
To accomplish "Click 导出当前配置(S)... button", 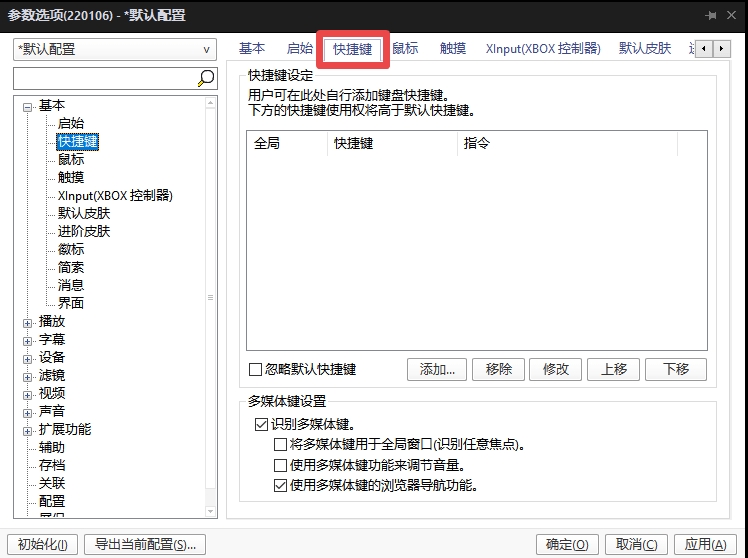I will tap(145, 544).
